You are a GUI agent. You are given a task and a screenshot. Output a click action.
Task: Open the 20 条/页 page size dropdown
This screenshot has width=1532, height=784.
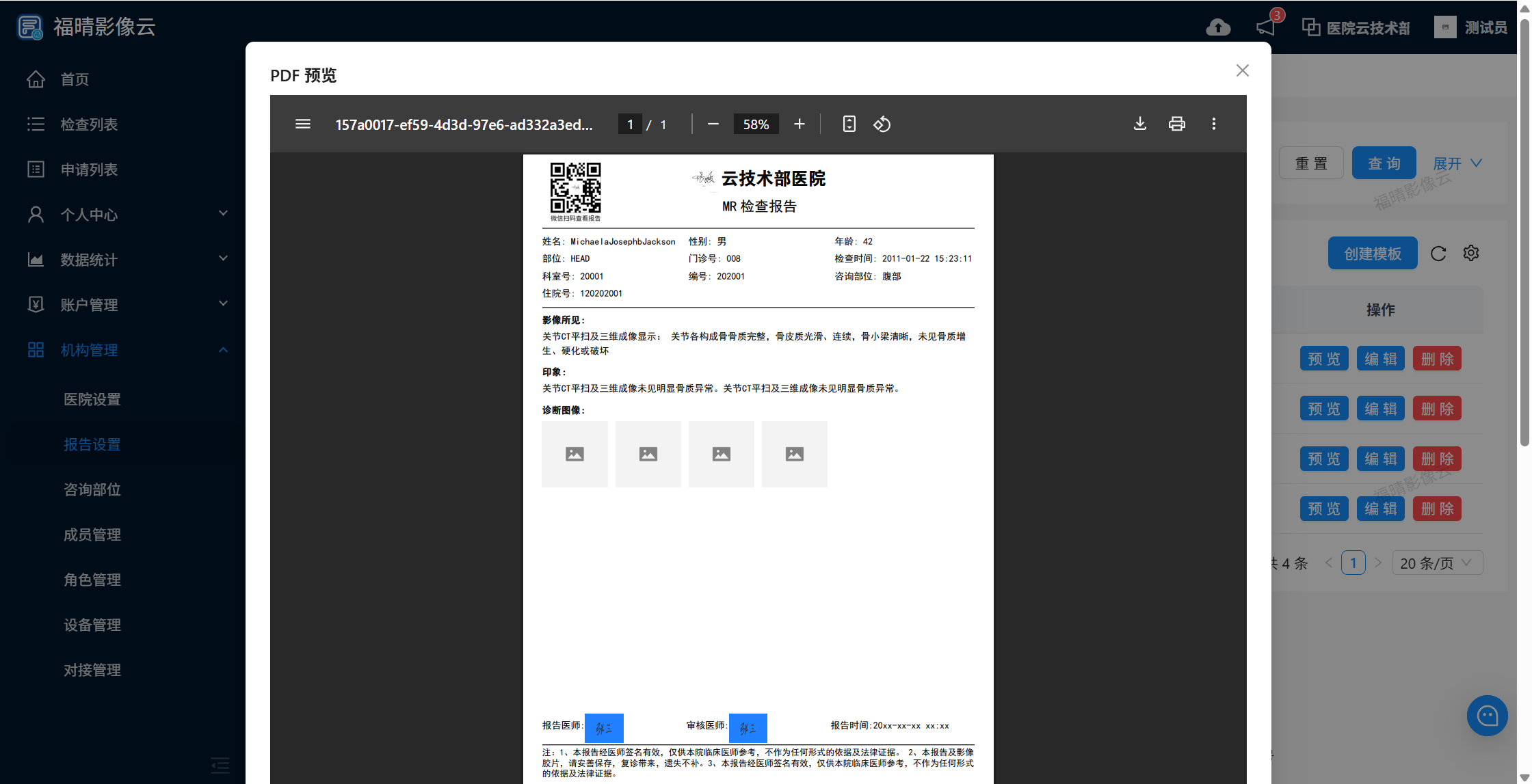tap(1436, 563)
